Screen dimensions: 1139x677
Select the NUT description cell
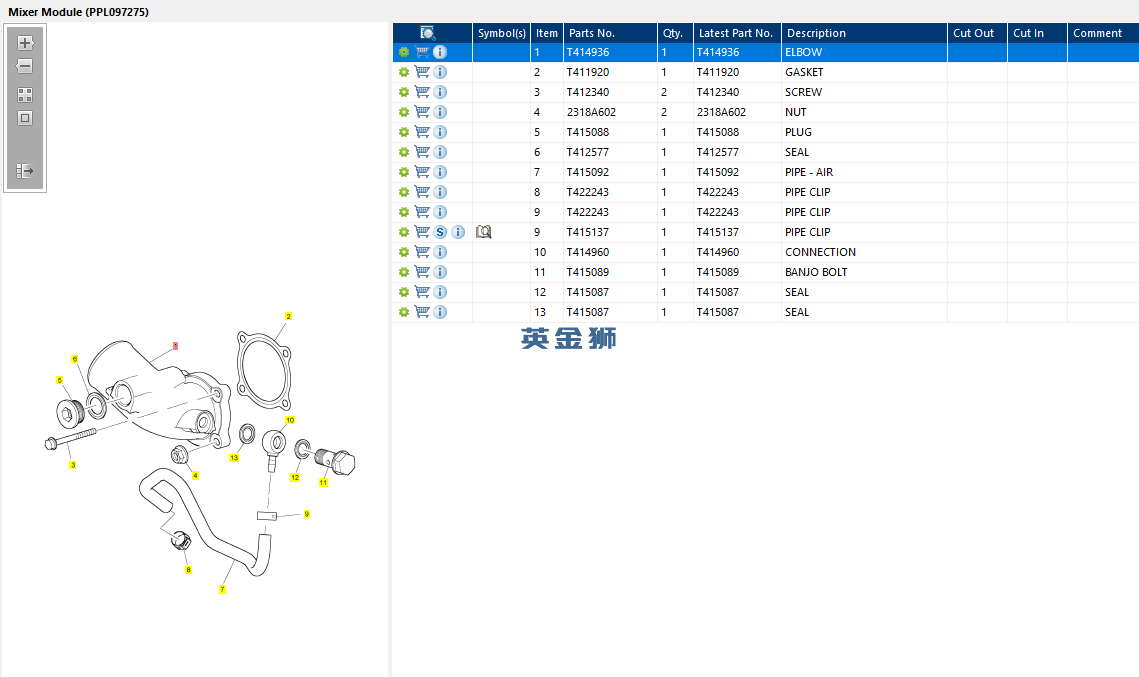(864, 112)
